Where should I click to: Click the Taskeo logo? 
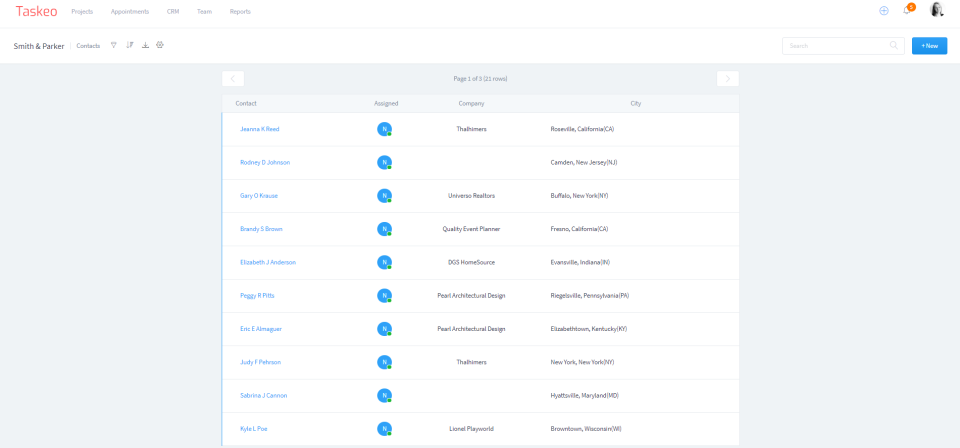coord(36,11)
